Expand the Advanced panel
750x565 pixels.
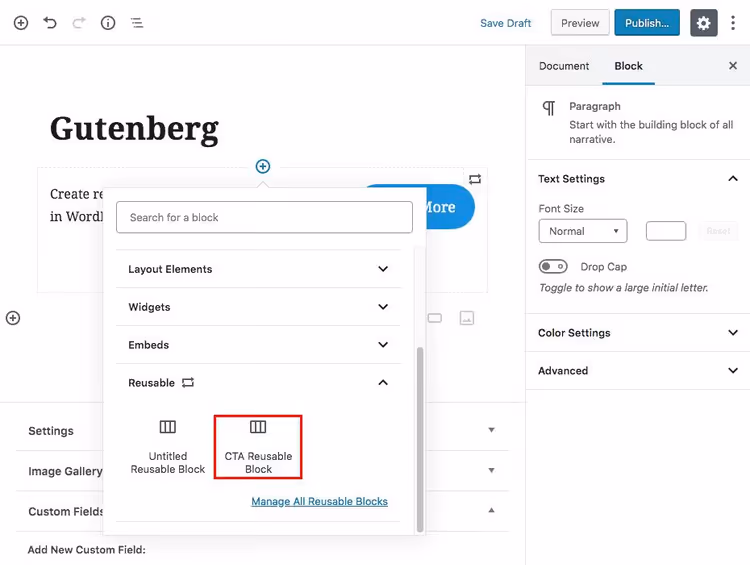click(638, 370)
